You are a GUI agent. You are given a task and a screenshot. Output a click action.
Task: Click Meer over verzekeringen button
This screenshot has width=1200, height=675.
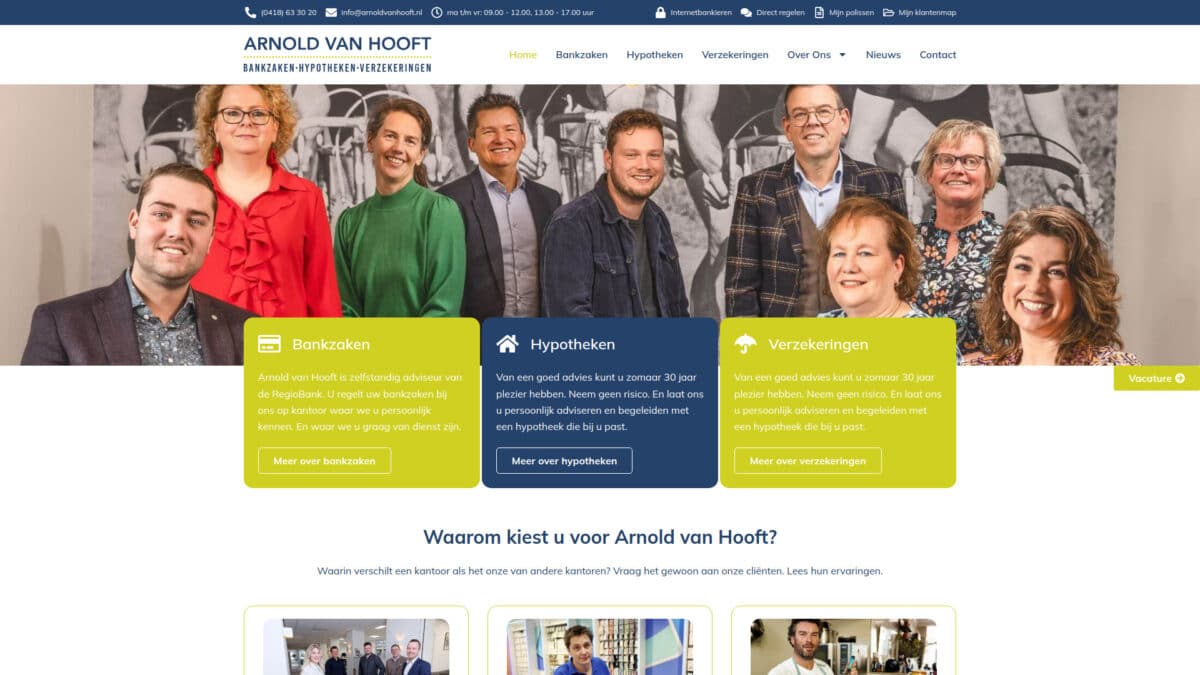click(808, 461)
